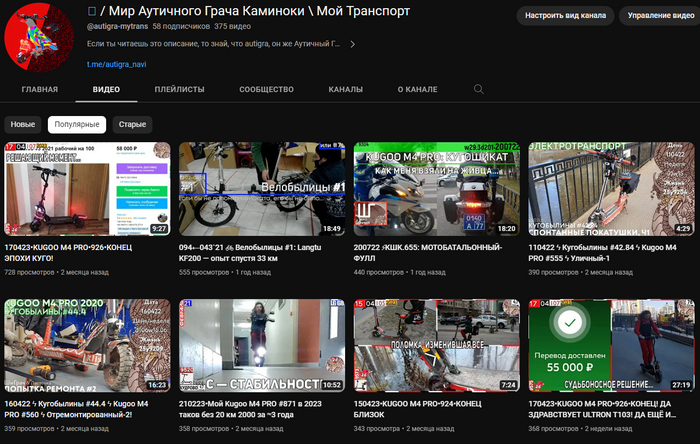The image size is (700, 444).
Task: Expand channel description with chevron arrow
Action: click(352, 44)
